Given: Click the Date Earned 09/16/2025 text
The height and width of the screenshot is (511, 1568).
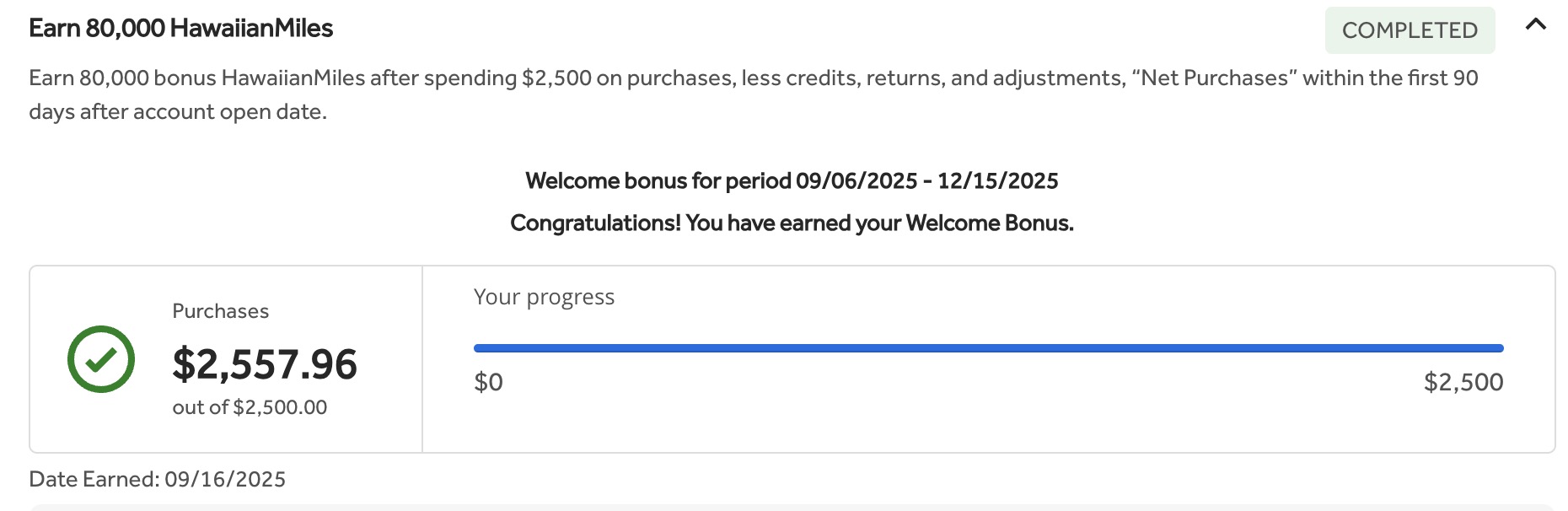Looking at the screenshot, I should click(x=158, y=479).
